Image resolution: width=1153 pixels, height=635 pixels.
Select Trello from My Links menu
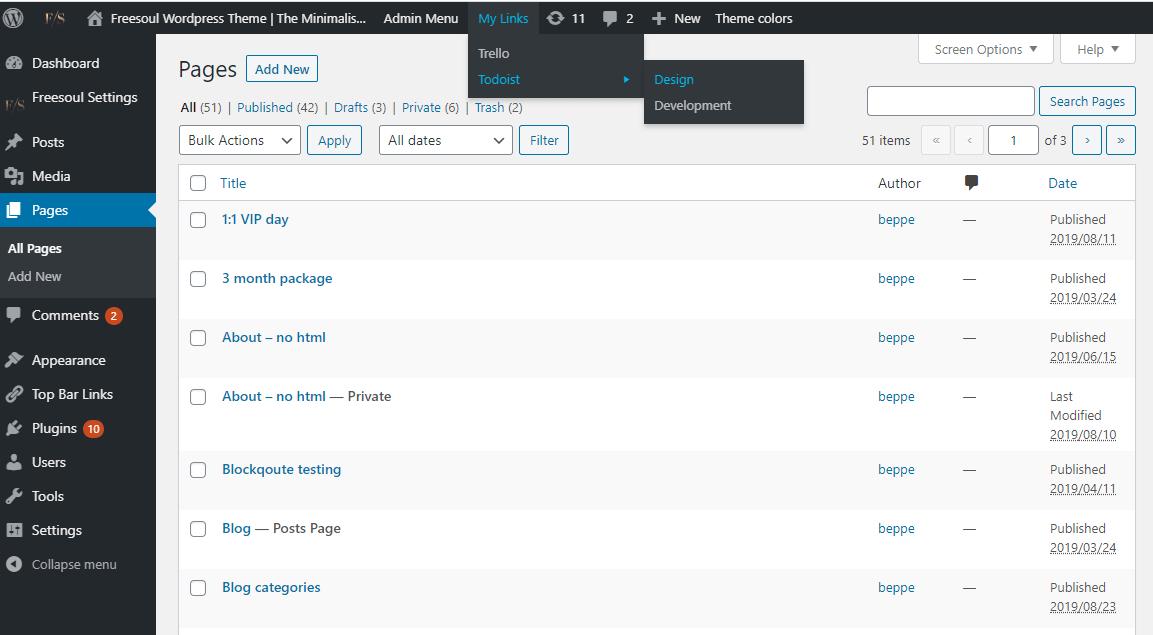point(493,54)
